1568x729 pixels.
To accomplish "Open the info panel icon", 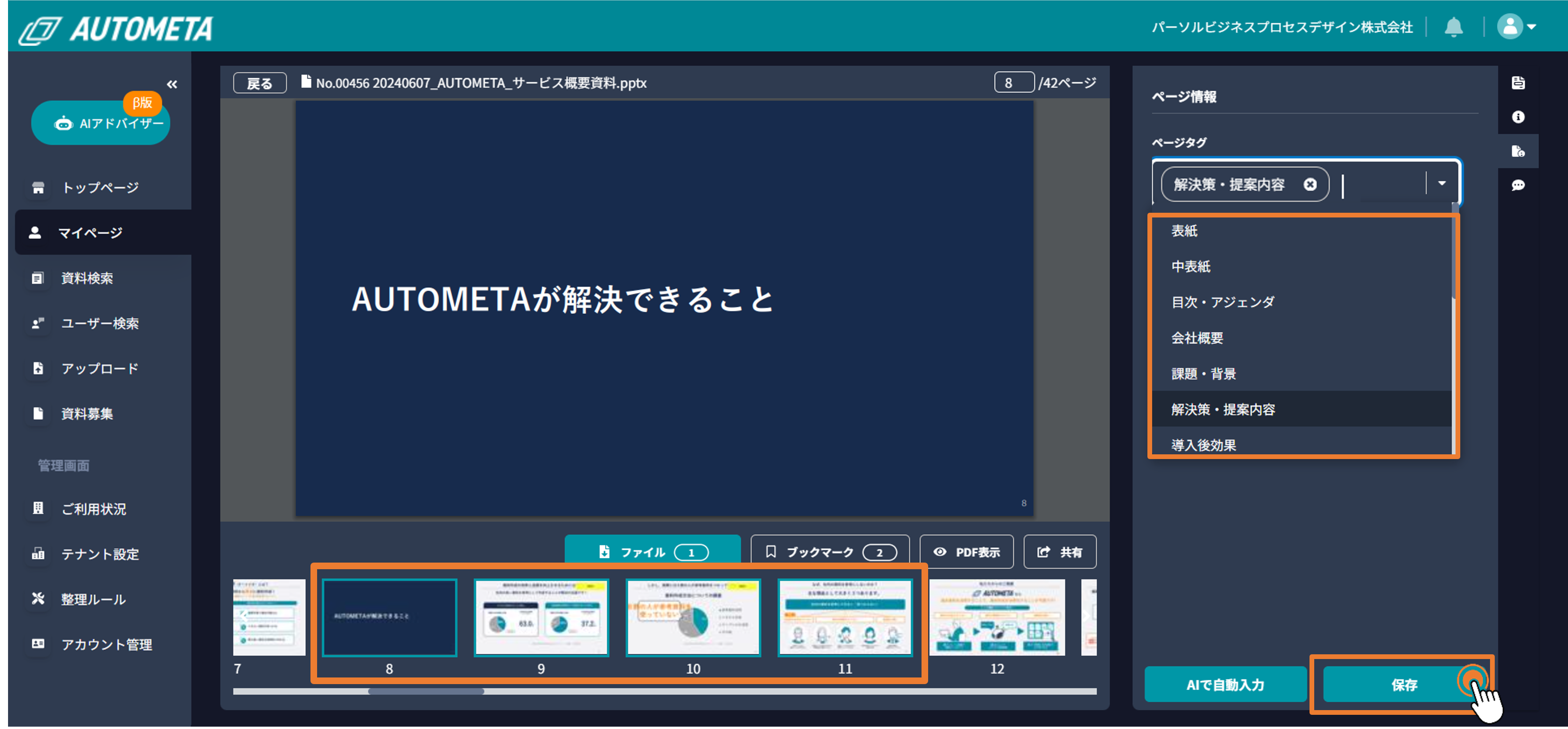I will (x=1518, y=117).
